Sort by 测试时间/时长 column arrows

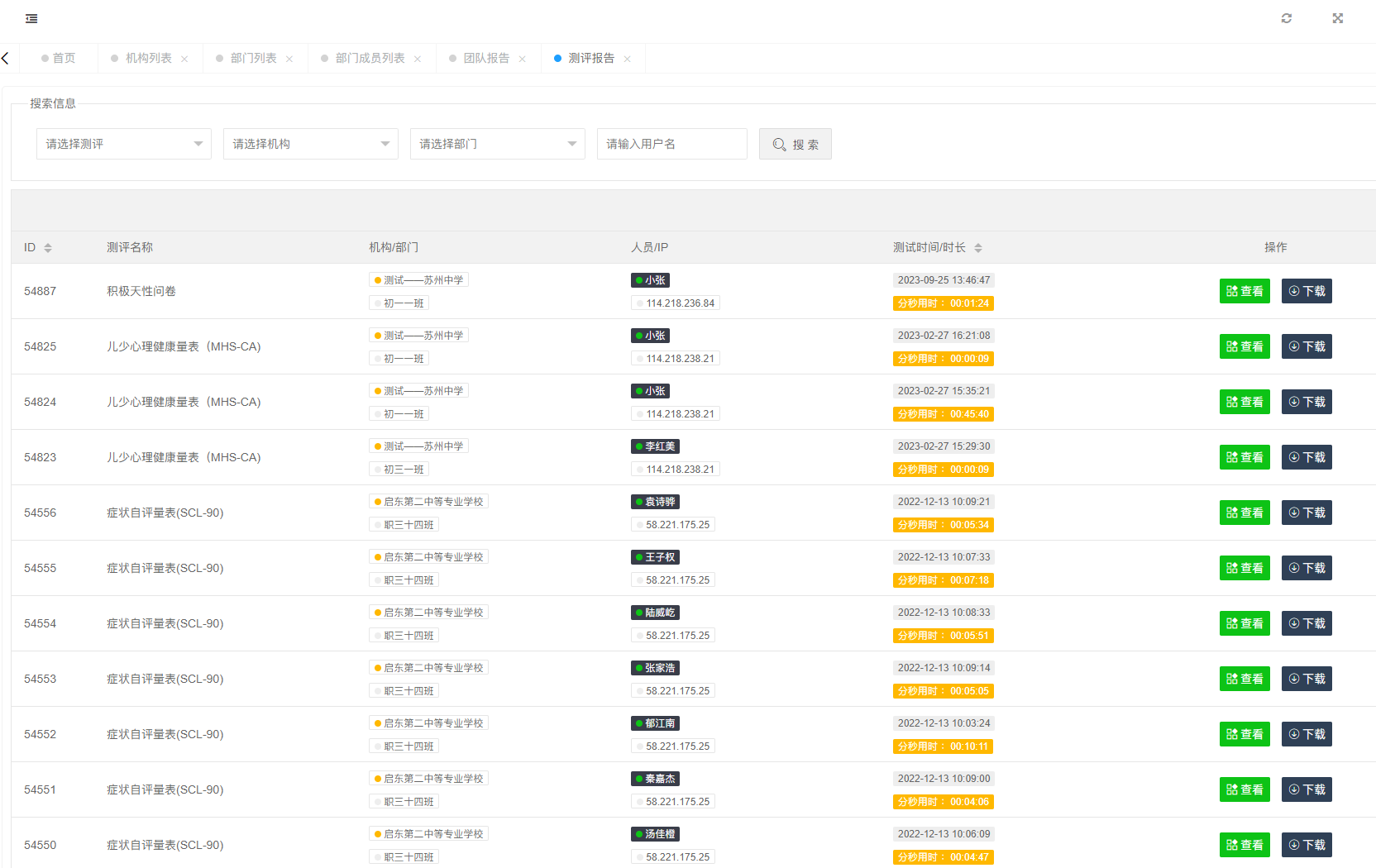(x=978, y=248)
